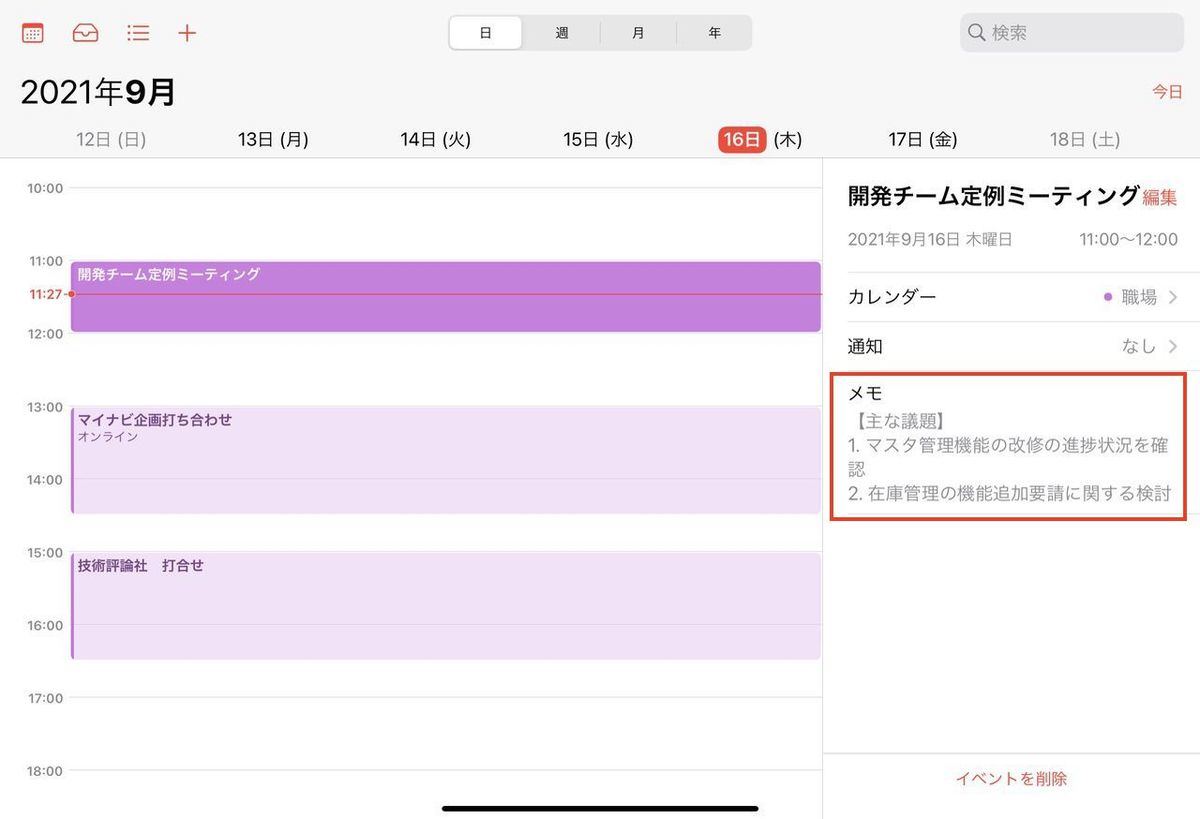Select 18日 (土) in the date strip
This screenshot has width=1200, height=819.
pos(1085,140)
